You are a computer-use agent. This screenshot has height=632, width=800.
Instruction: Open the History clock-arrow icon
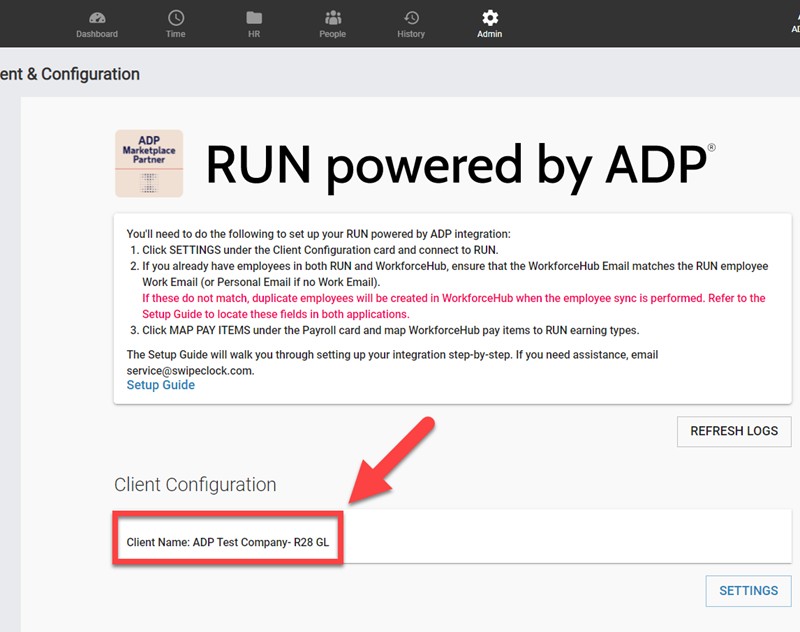click(x=410, y=18)
